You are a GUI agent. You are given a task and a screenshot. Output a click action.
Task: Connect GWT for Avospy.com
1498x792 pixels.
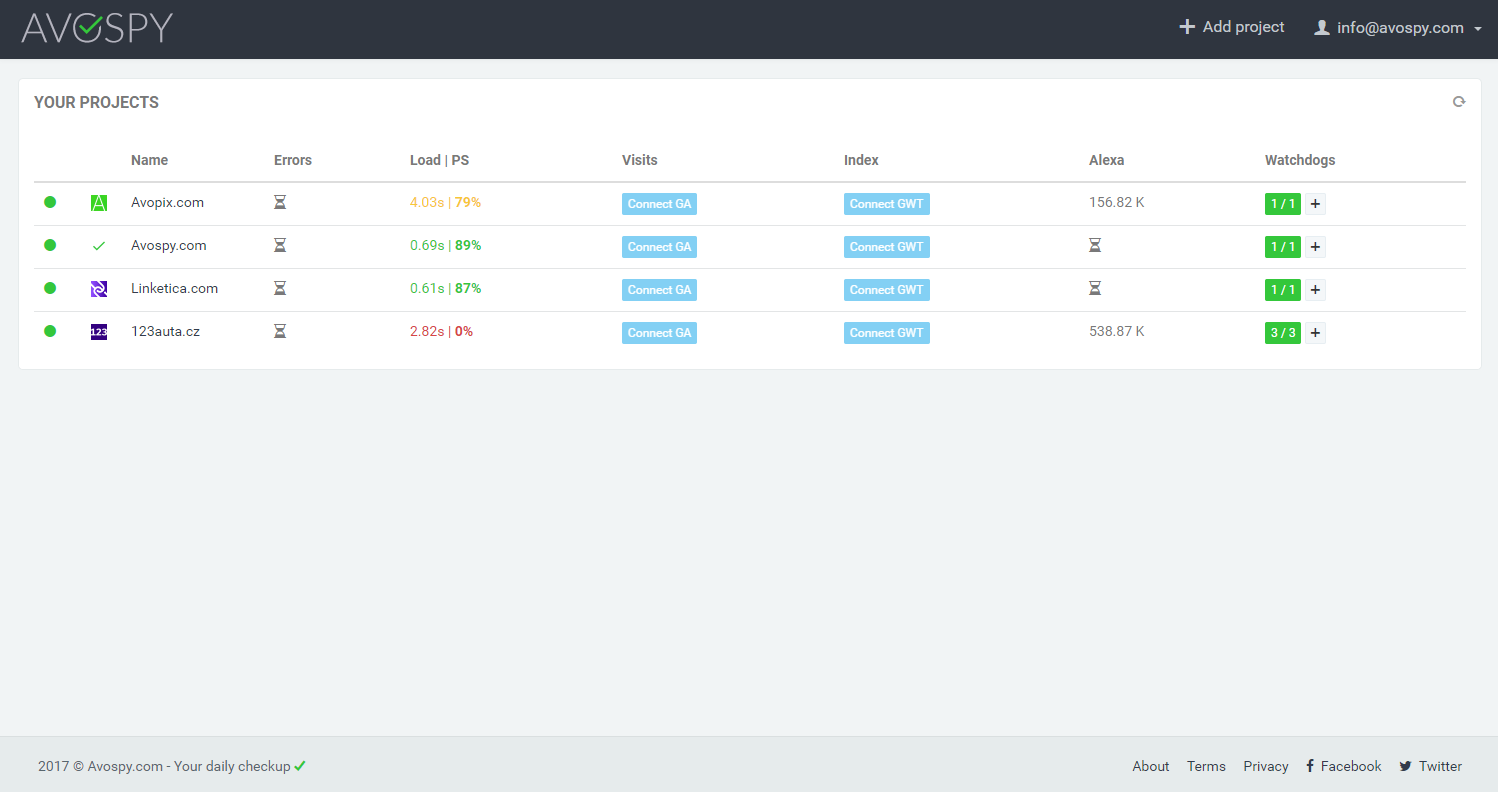[x=887, y=247]
